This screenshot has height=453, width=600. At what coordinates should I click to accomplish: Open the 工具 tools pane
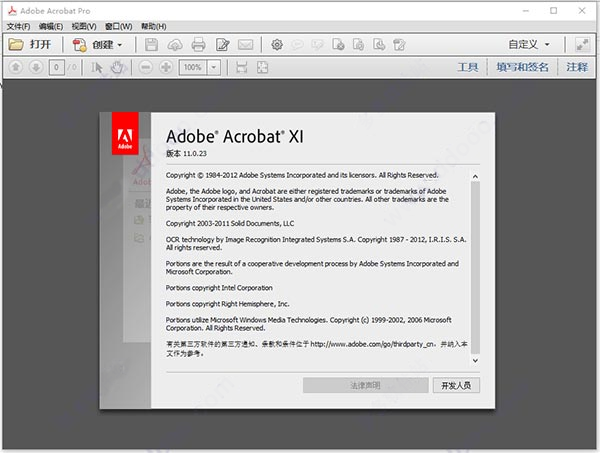468,67
